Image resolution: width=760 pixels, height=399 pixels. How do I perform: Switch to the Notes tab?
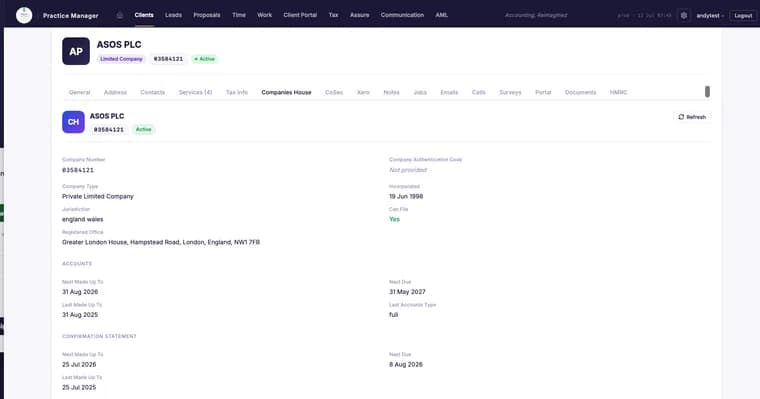tap(391, 92)
